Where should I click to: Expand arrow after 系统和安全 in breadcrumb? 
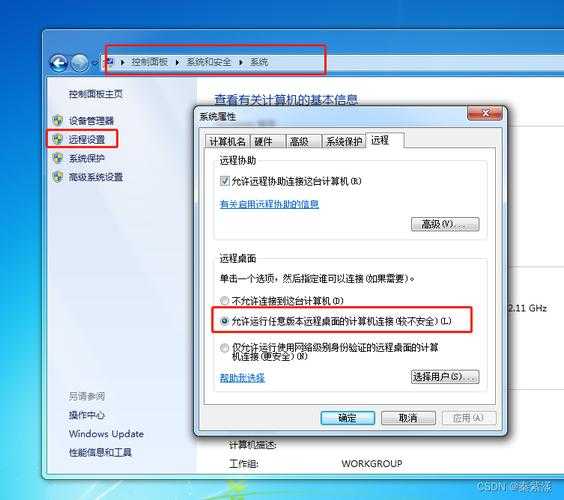[x=241, y=62]
